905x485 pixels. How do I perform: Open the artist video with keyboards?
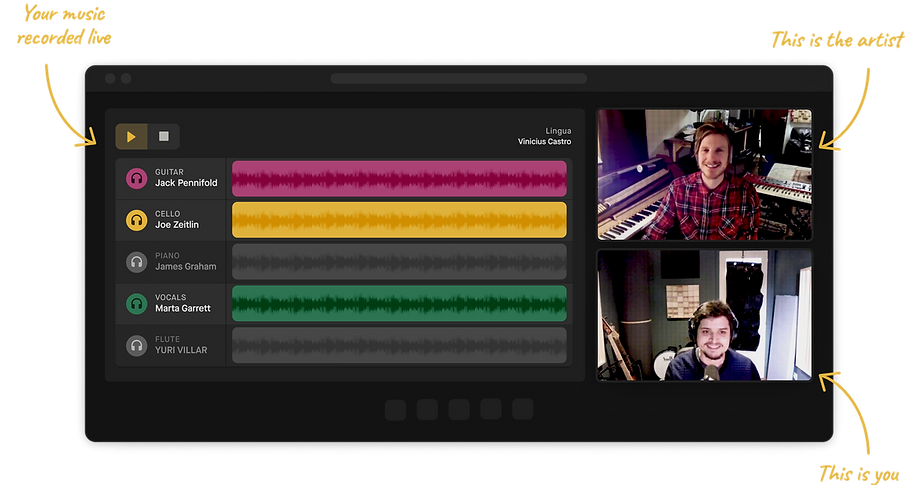coord(704,174)
